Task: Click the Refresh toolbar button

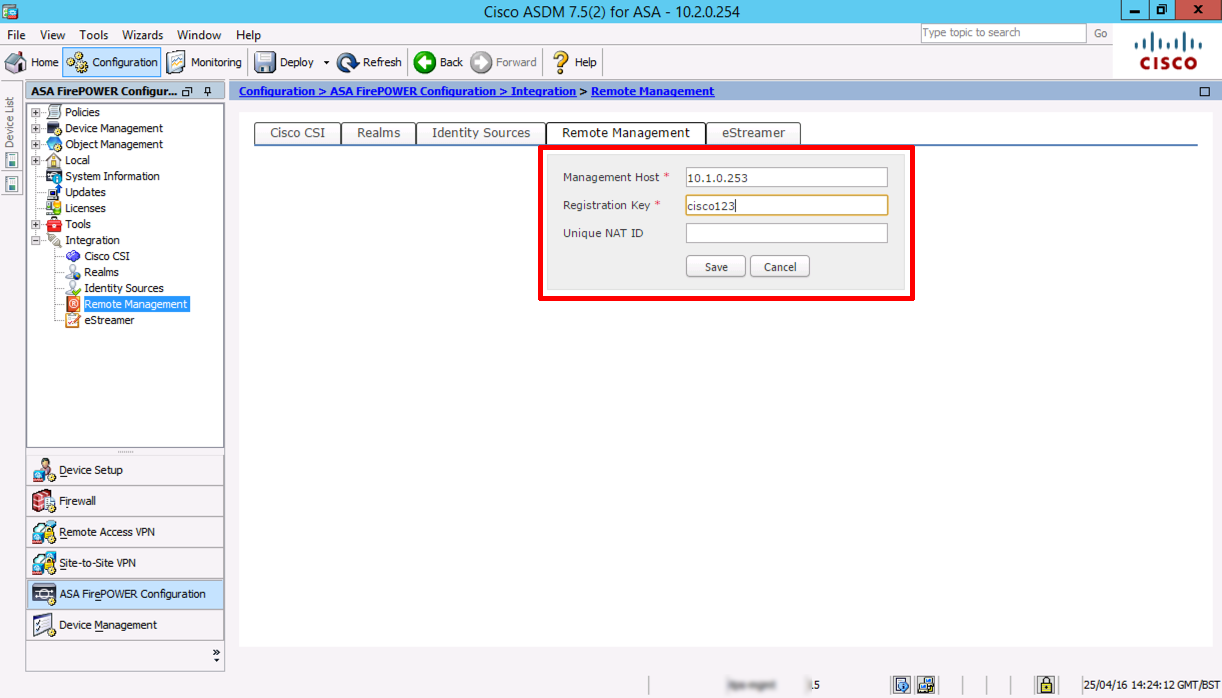Action: point(370,62)
